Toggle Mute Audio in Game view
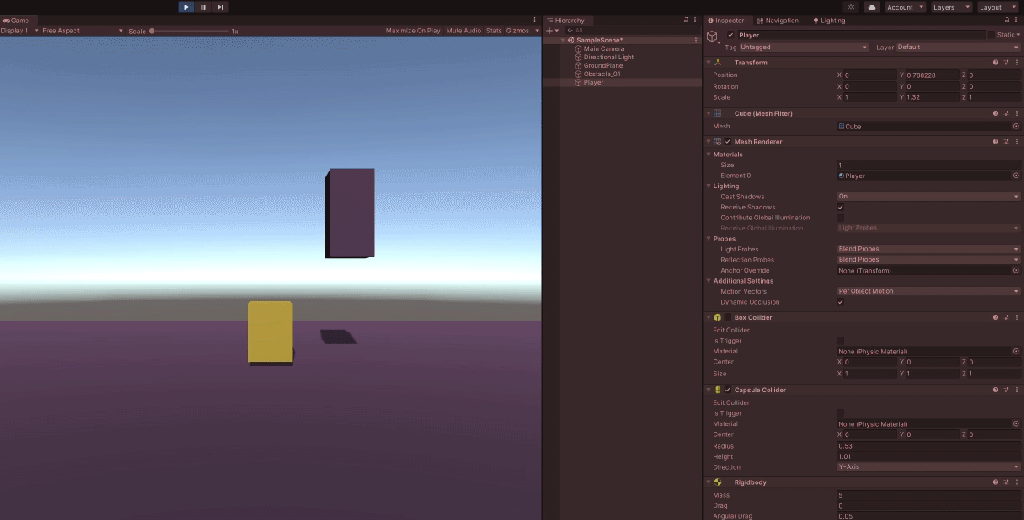The height and width of the screenshot is (520, 1024). [464, 31]
